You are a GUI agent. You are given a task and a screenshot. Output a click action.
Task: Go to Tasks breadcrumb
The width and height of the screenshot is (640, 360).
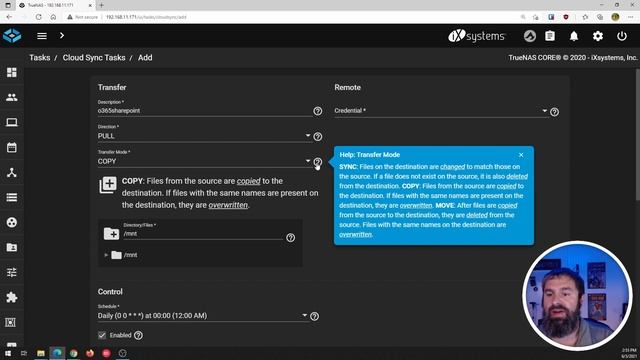pyautogui.click(x=40, y=58)
